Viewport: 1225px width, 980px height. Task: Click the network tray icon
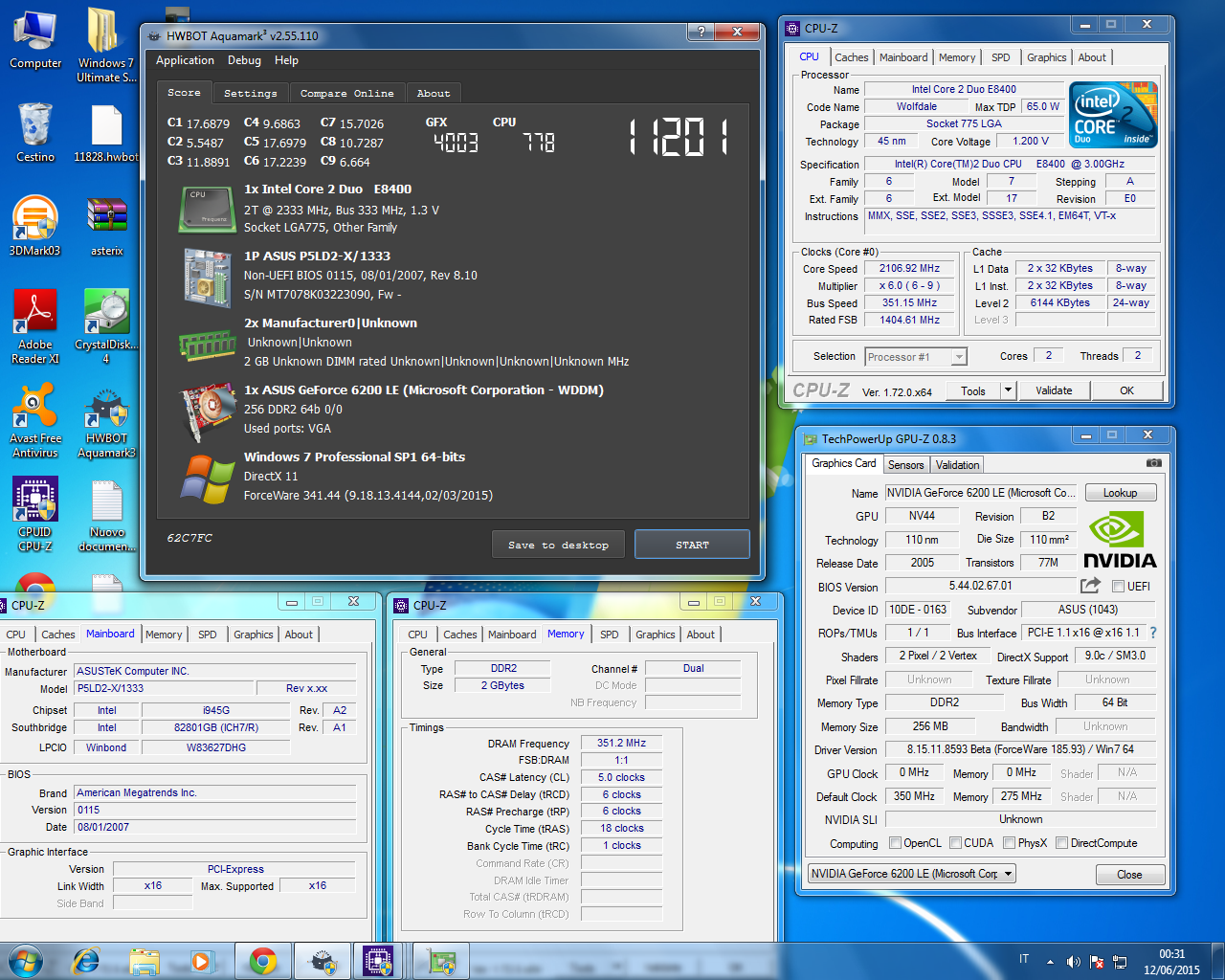tap(1120, 962)
